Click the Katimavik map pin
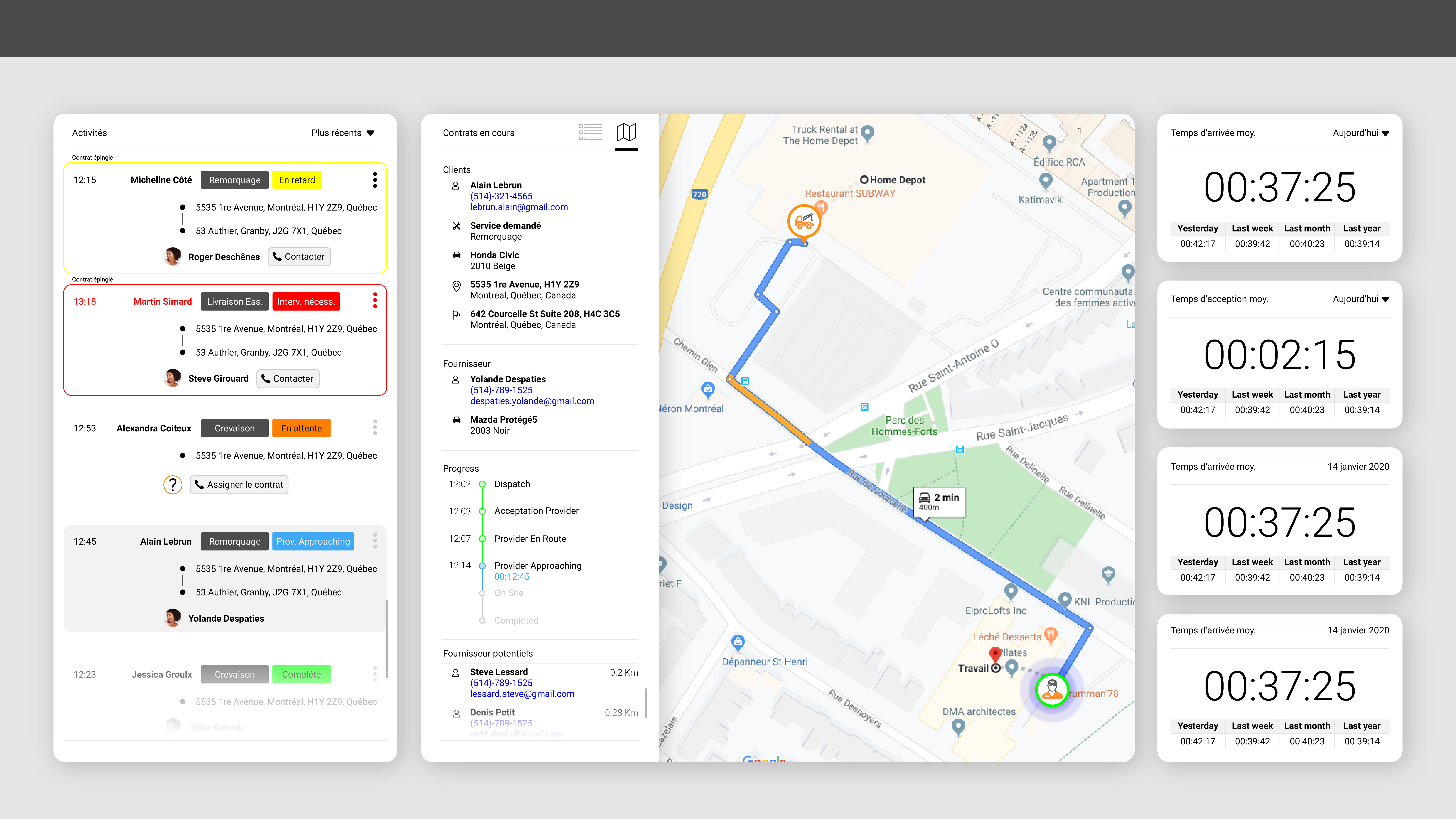Image resolution: width=1456 pixels, height=819 pixels. point(1046,181)
